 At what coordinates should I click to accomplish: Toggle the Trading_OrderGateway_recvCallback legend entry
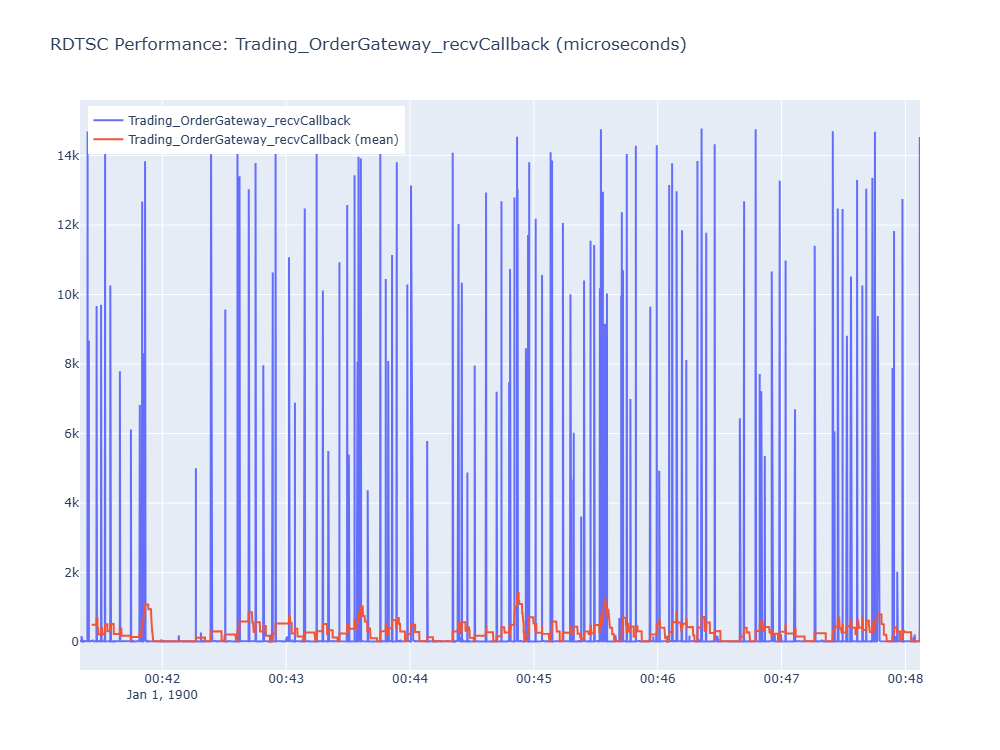point(239,121)
